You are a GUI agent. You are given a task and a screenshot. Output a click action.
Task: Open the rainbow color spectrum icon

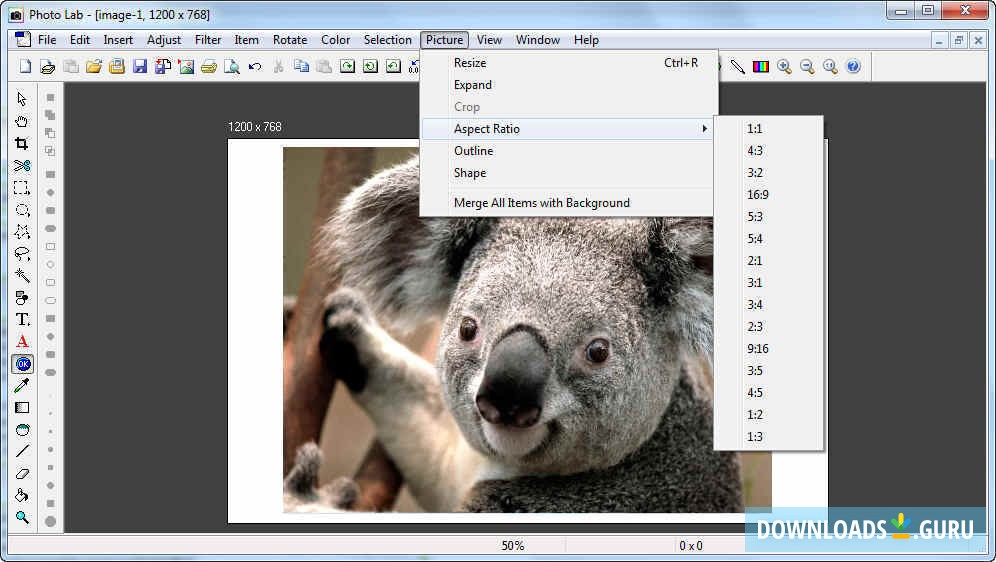[761, 67]
